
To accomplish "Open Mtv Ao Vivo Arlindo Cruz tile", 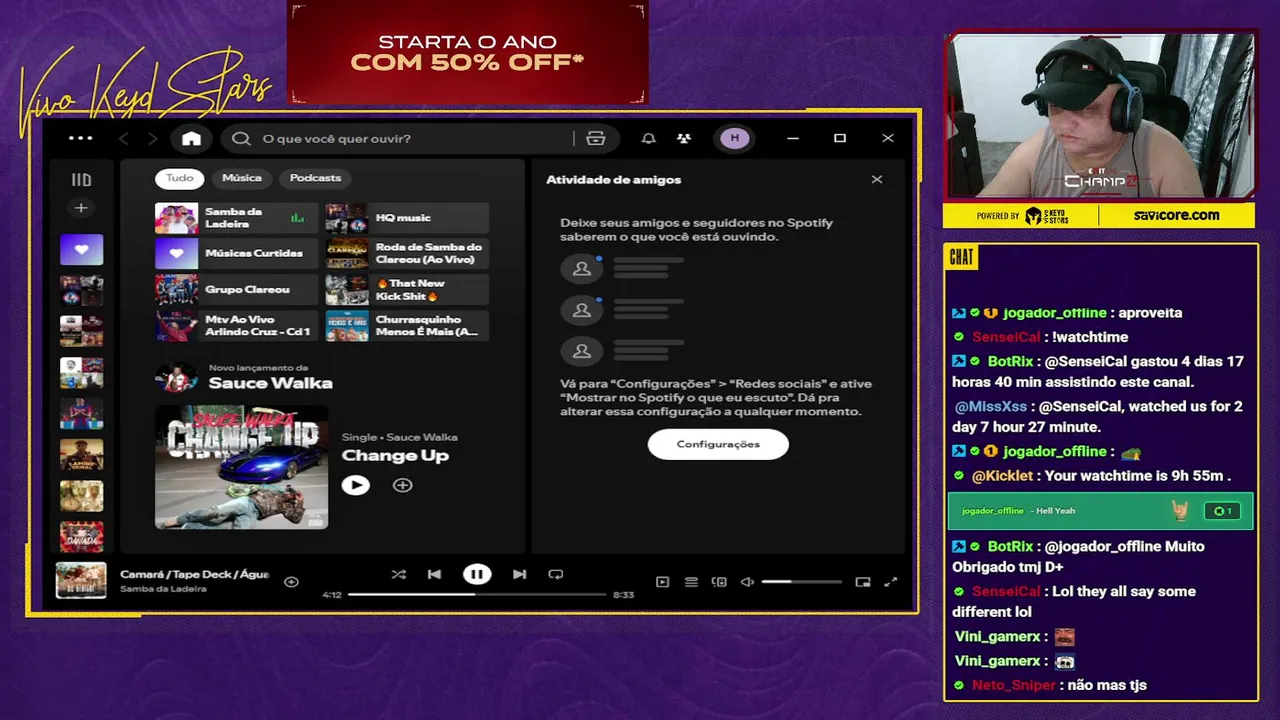I will pos(236,326).
